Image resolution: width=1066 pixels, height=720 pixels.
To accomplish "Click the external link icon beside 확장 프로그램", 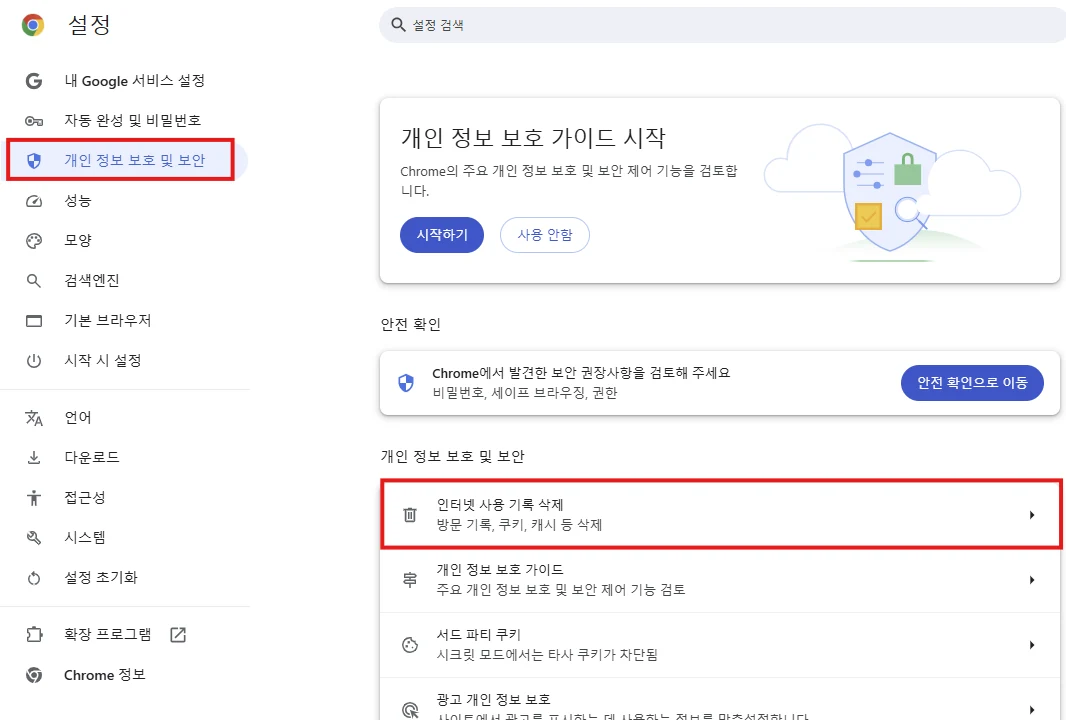I will click(x=178, y=635).
